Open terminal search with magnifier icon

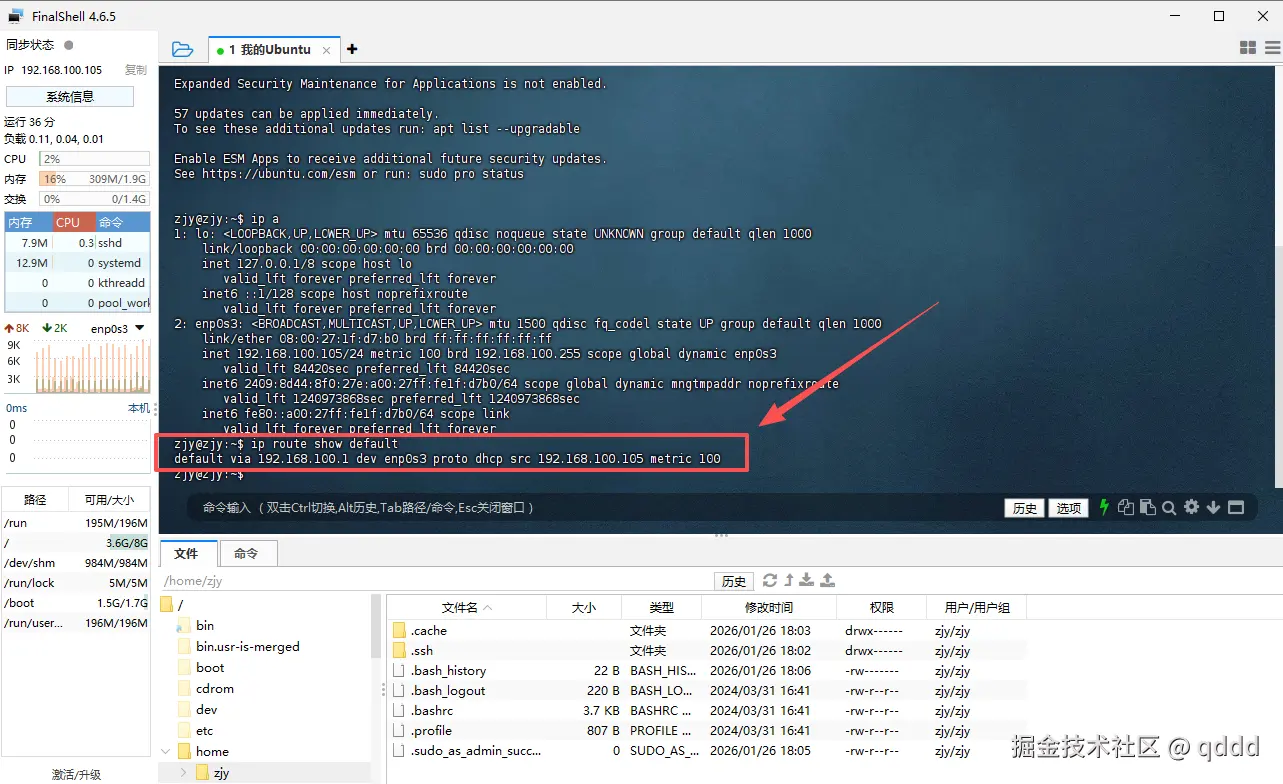point(1169,507)
